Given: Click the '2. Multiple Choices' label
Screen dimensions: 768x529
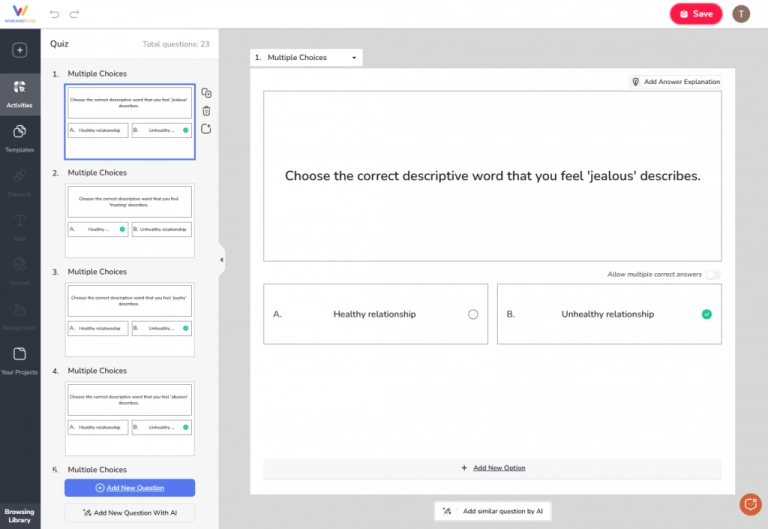Looking at the screenshot, I should [x=90, y=173].
